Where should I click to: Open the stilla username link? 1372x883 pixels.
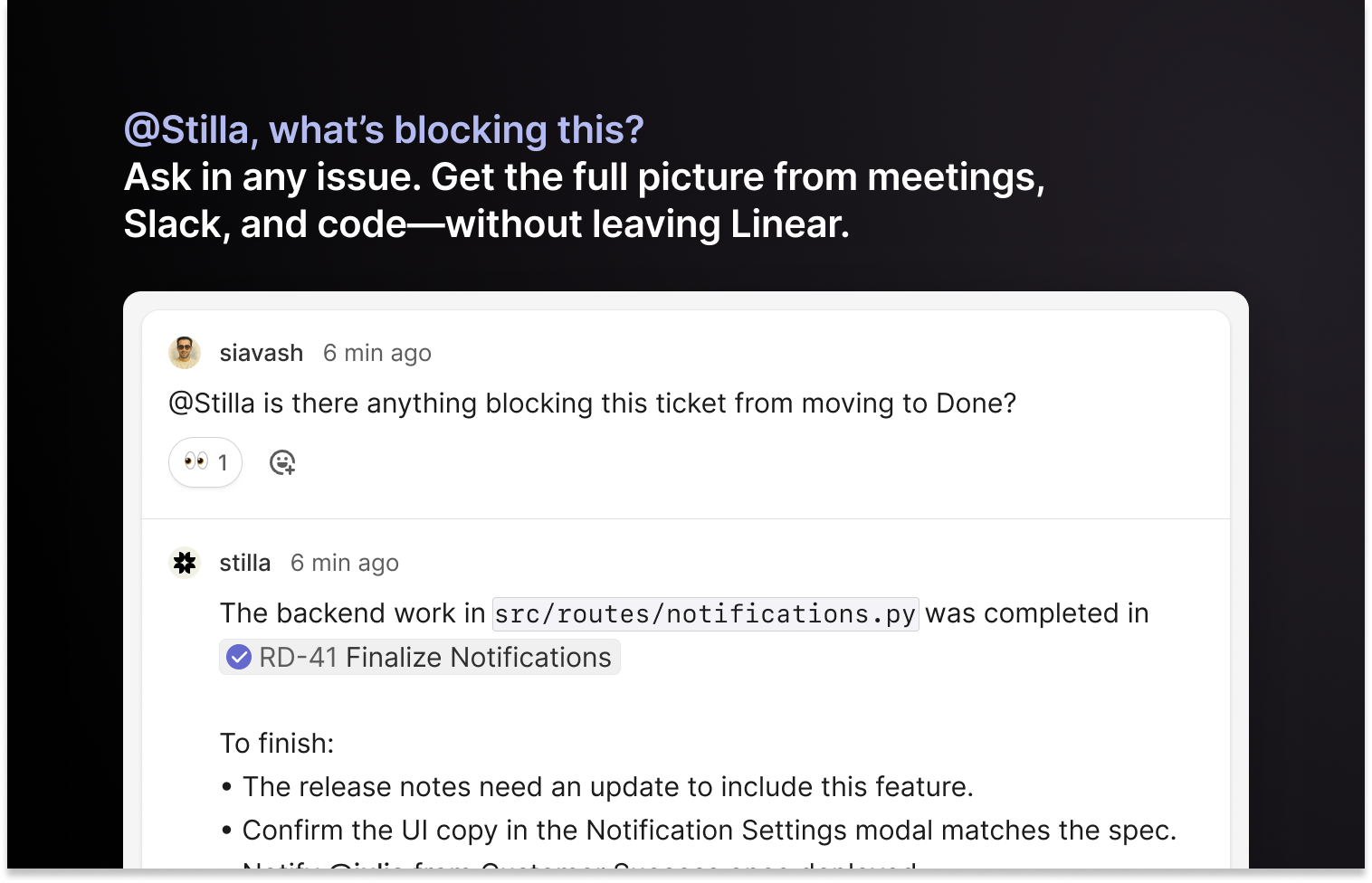click(244, 563)
